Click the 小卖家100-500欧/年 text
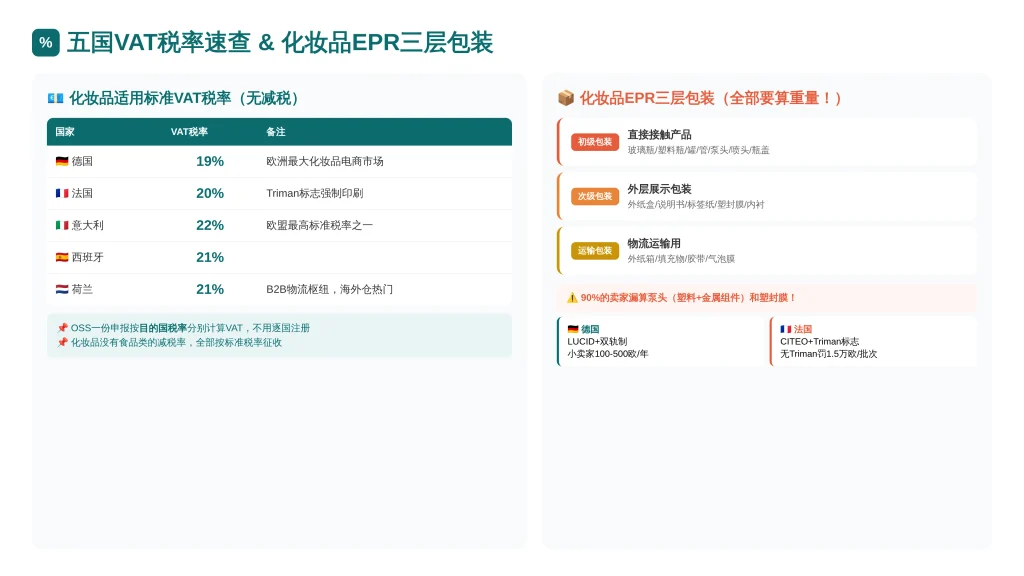The width and height of the screenshot is (1024, 576). click(607, 354)
